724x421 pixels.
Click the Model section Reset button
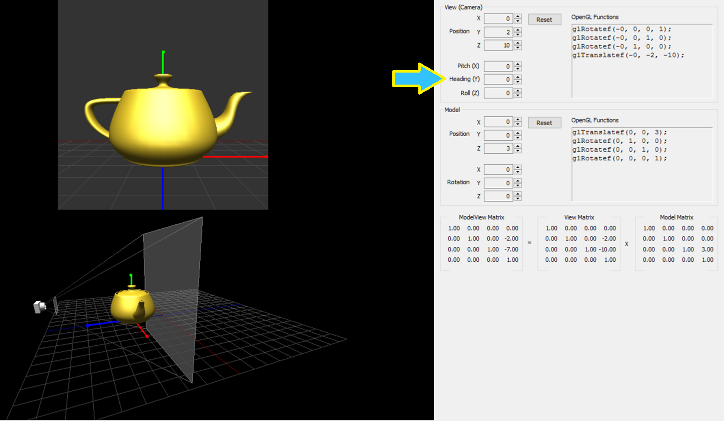544,123
